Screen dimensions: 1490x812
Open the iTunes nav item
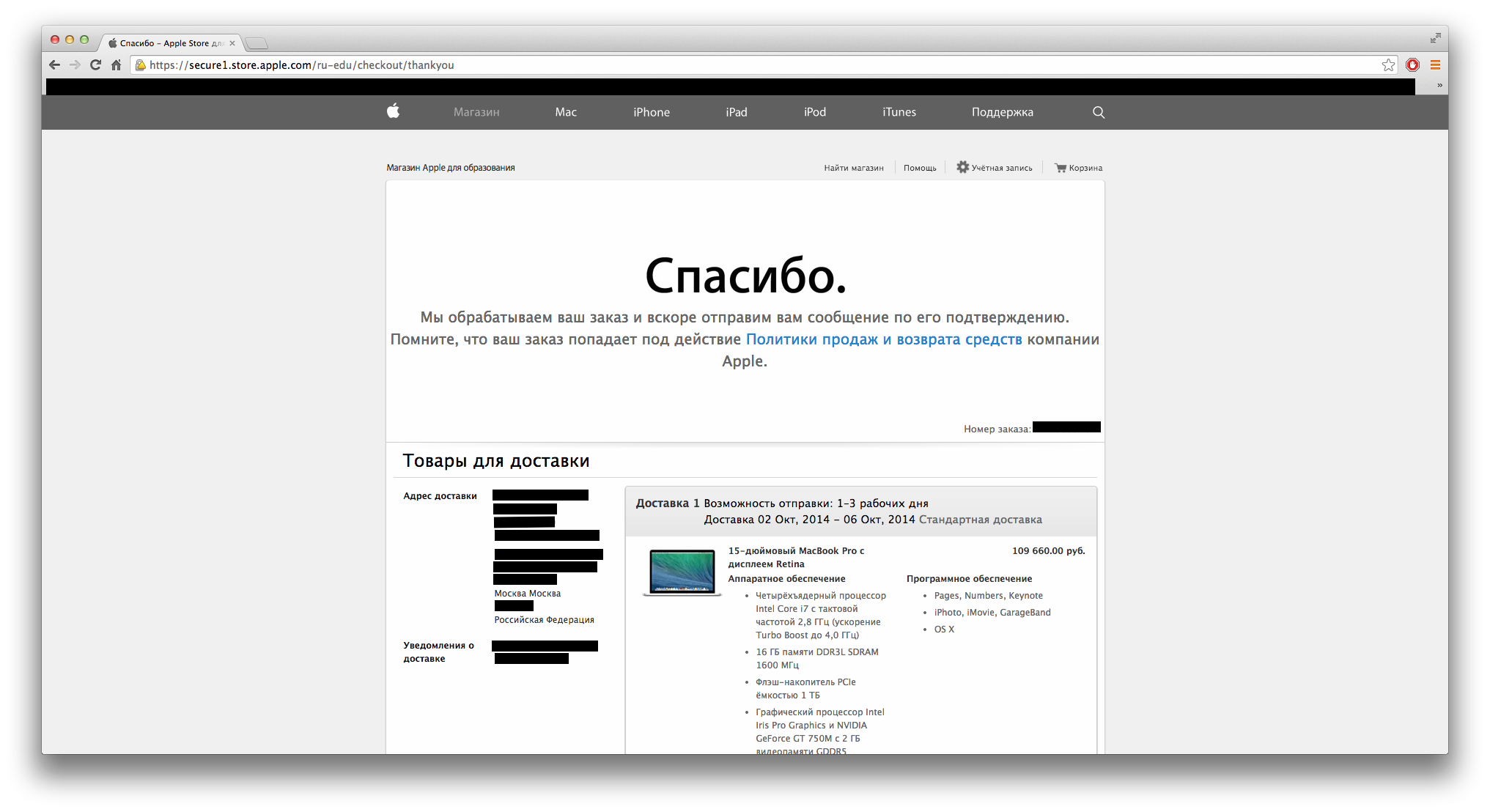[899, 112]
